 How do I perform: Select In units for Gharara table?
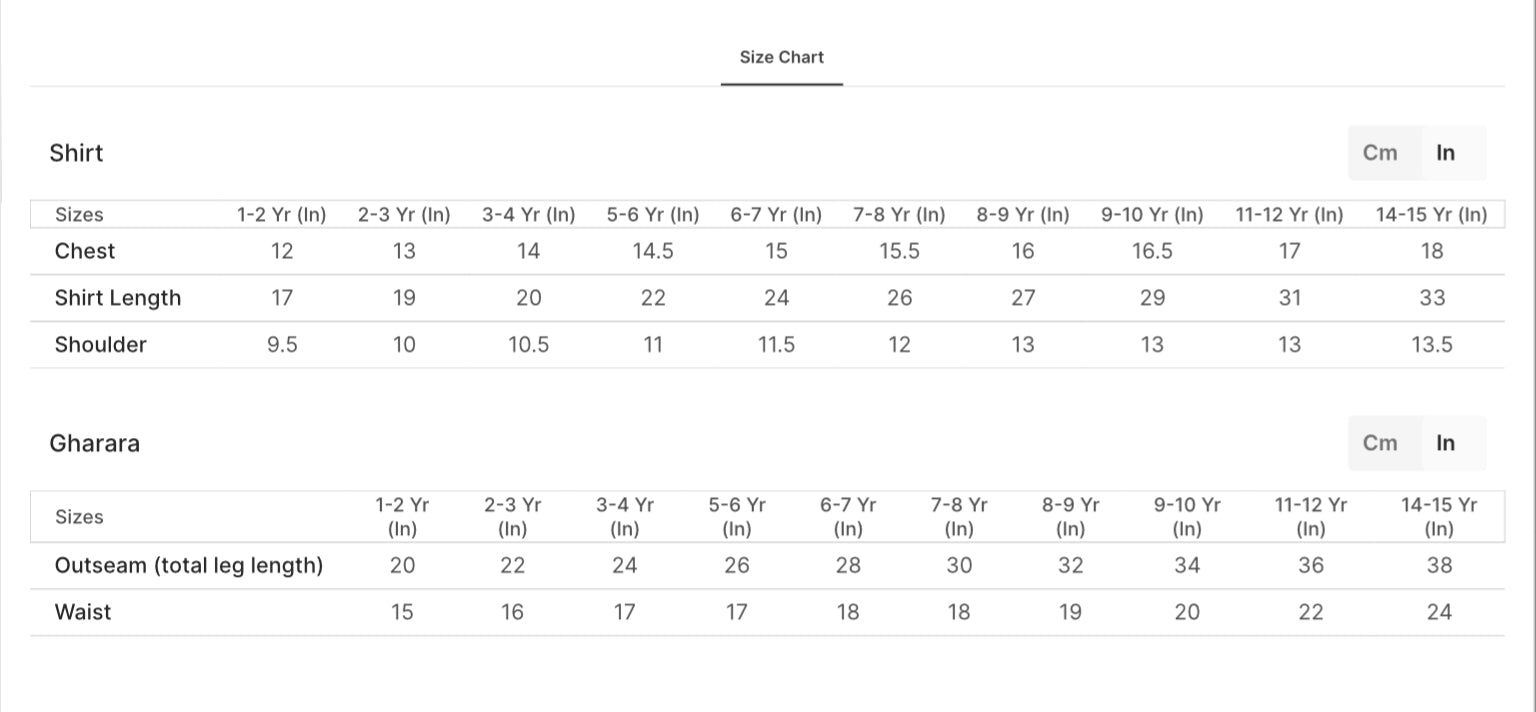(x=1445, y=443)
